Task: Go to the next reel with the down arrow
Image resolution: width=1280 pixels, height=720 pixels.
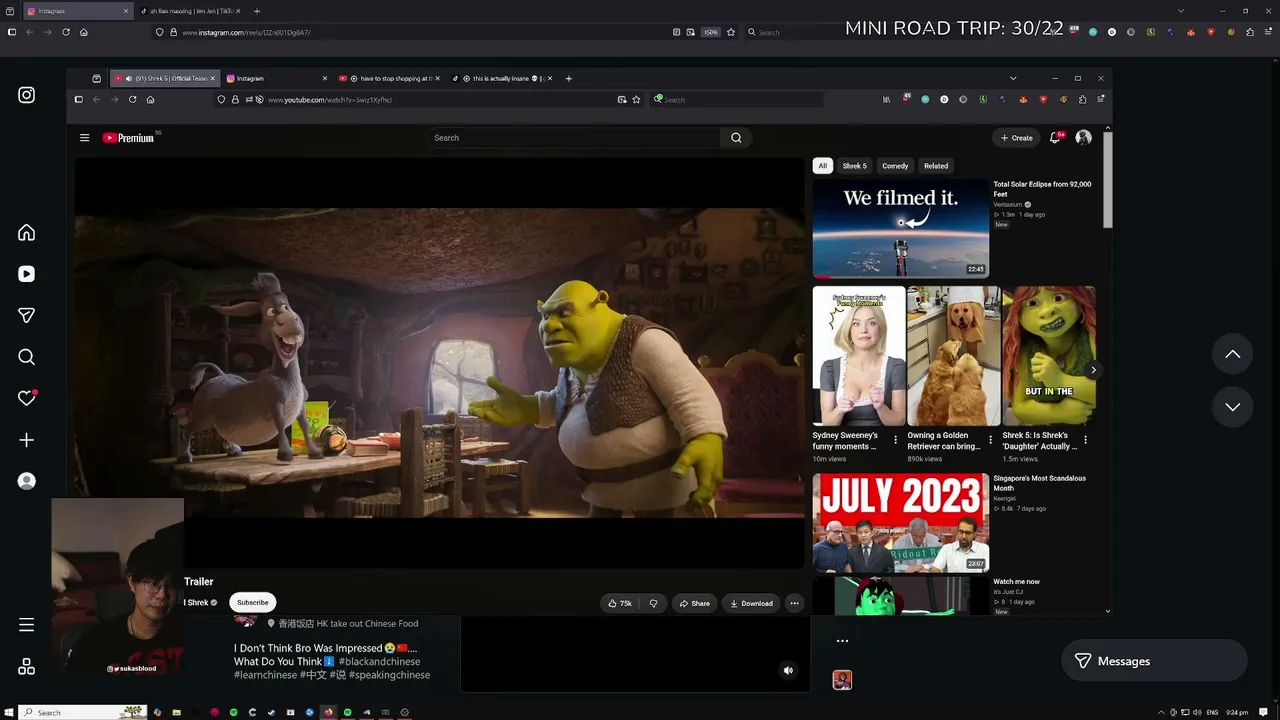Action: (1233, 407)
